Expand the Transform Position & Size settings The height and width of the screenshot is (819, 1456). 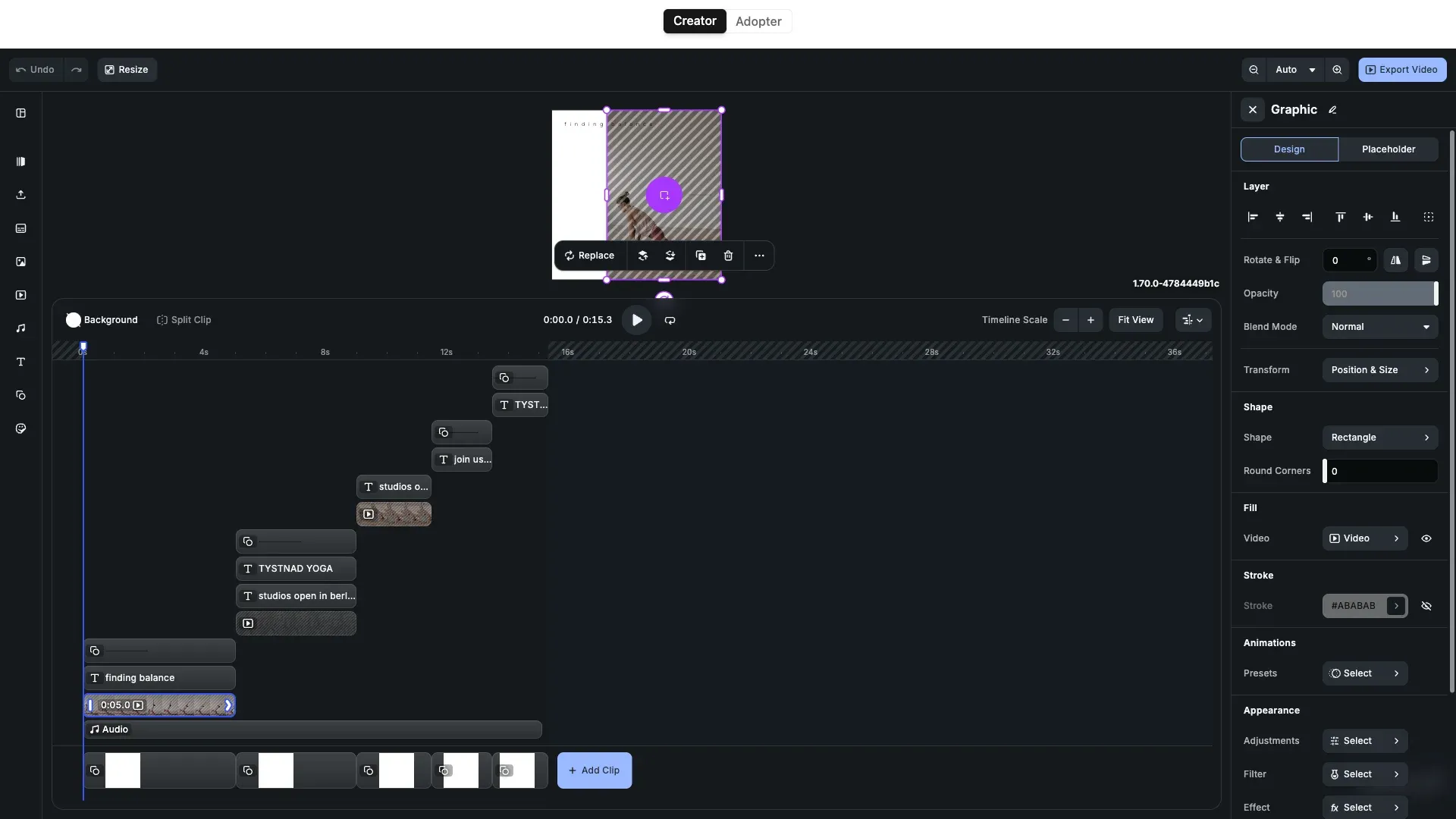1380,370
